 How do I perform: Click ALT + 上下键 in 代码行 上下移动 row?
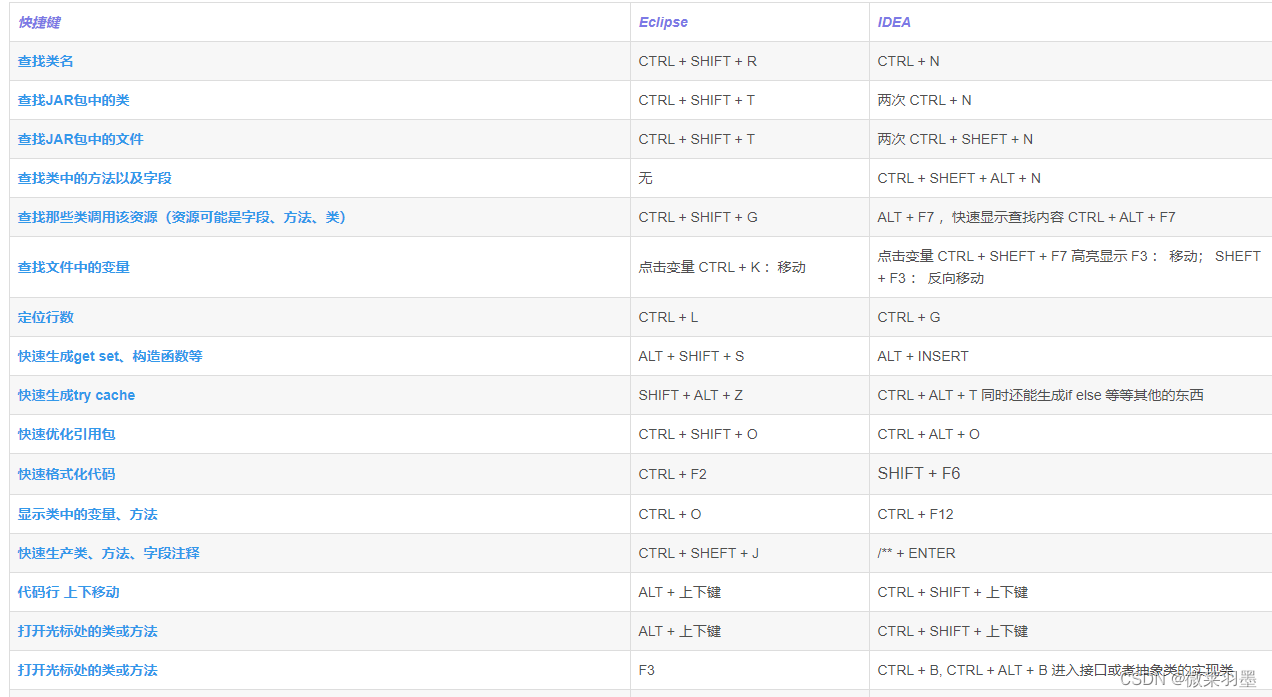pos(680,592)
